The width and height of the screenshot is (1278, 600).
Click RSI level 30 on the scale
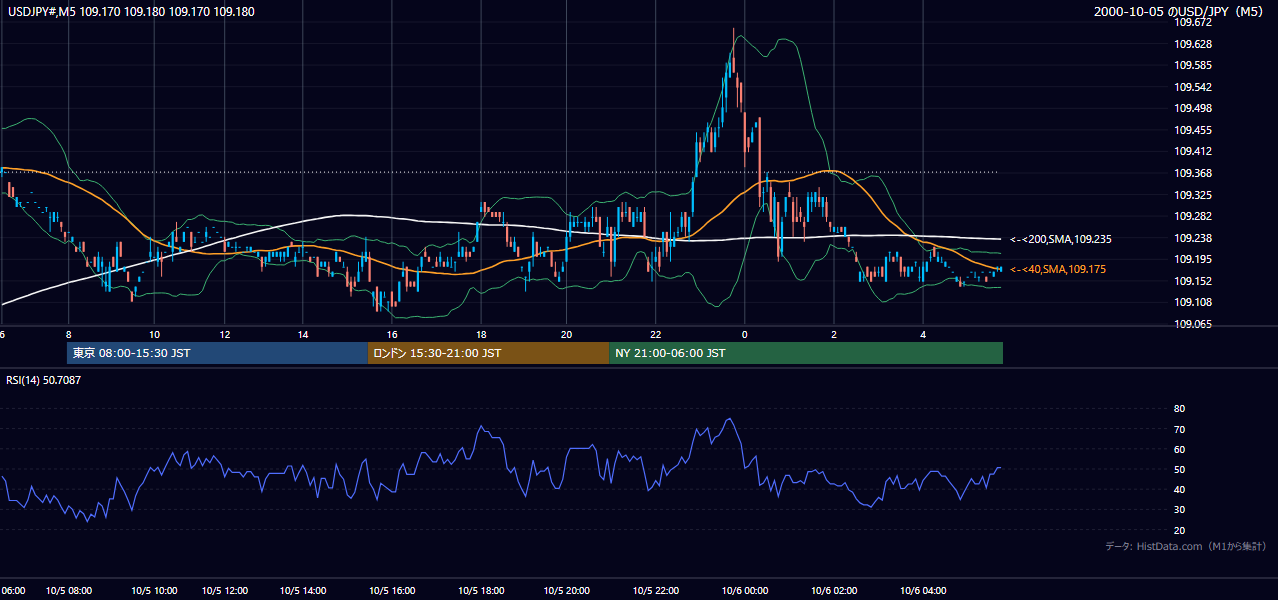tap(1179, 510)
